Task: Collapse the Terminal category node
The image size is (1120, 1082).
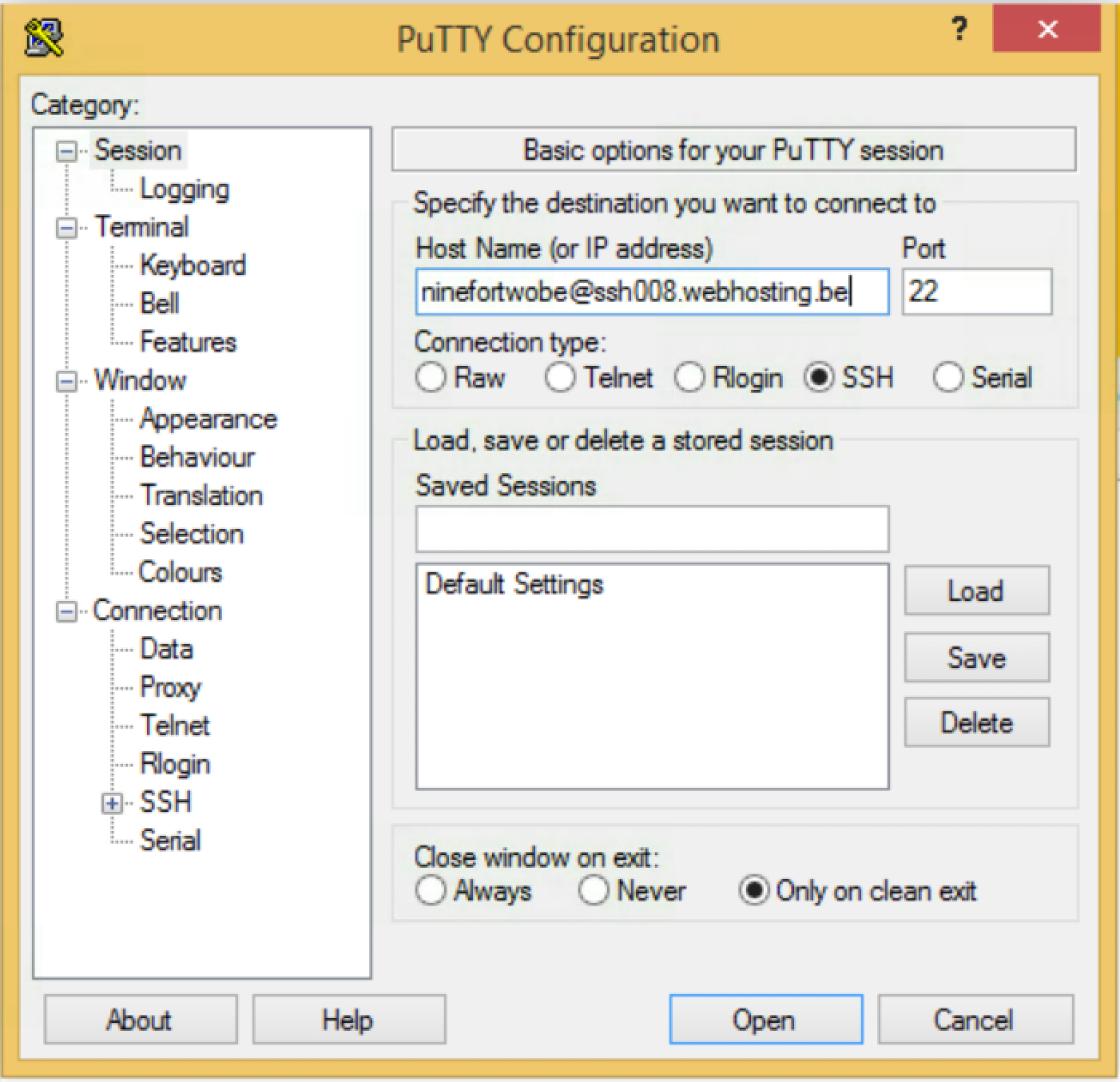Action: 66,228
